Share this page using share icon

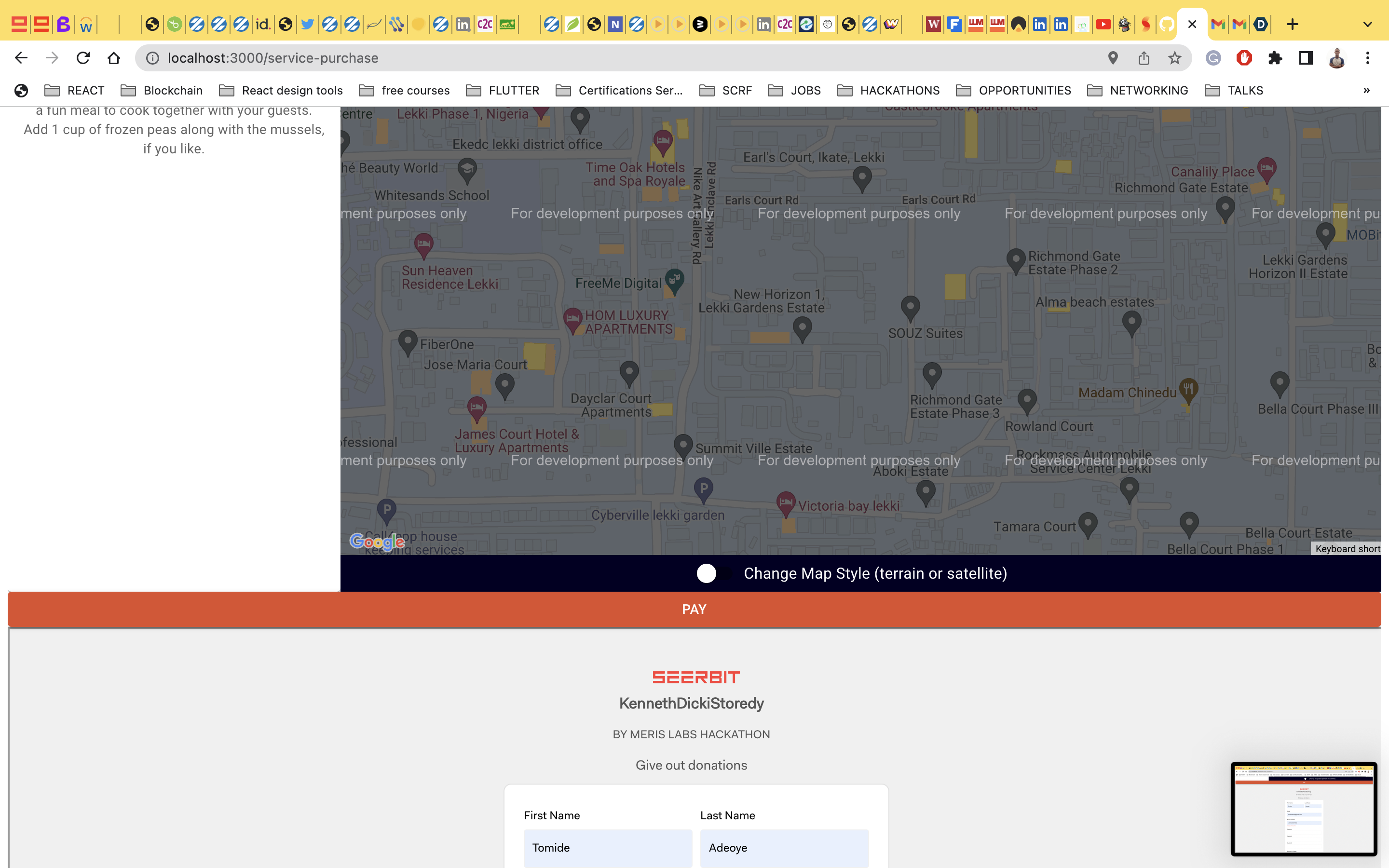coord(1144,58)
